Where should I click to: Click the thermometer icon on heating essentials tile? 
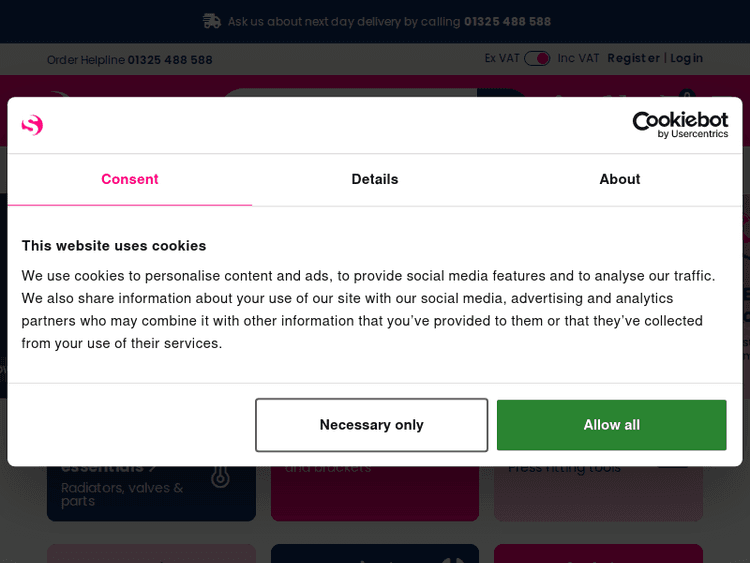(x=220, y=477)
